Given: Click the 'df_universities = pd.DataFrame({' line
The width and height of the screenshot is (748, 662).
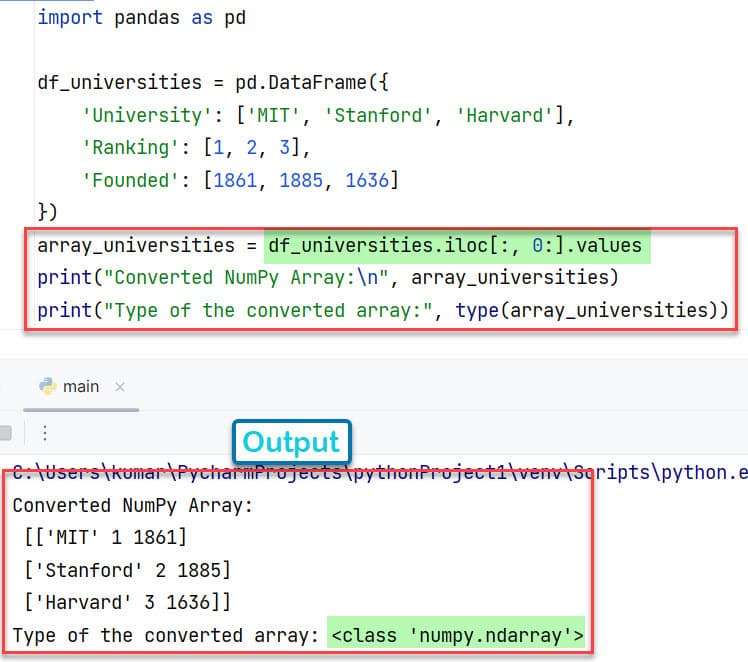Looking at the screenshot, I should point(213,83).
